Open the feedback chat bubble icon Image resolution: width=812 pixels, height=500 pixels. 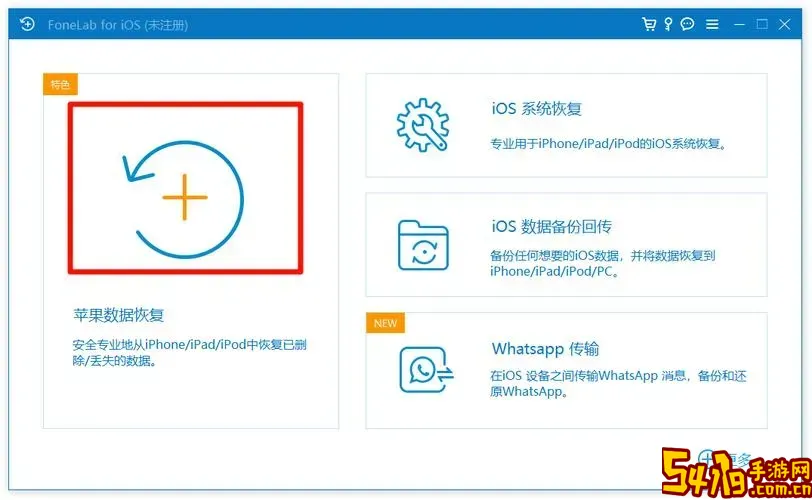tap(687, 24)
